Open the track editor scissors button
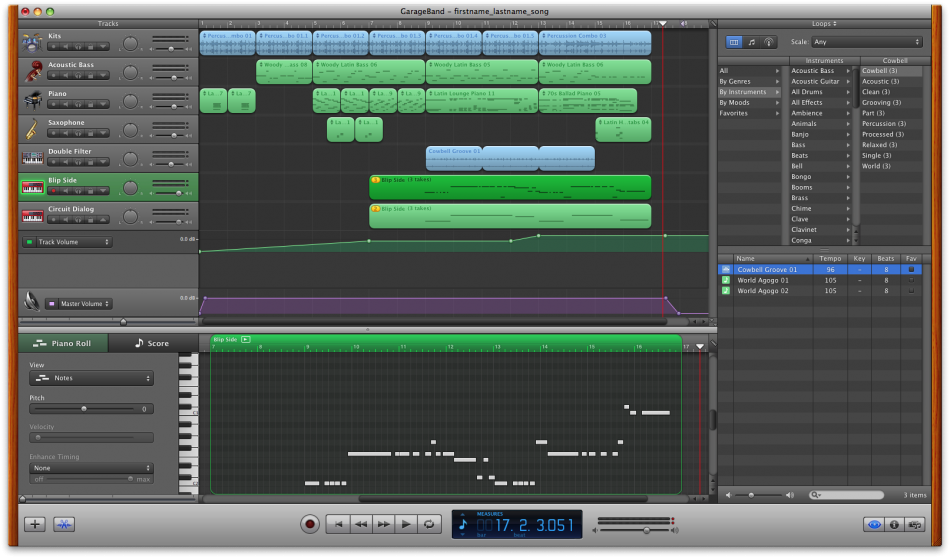950x558 pixels. coord(64,524)
